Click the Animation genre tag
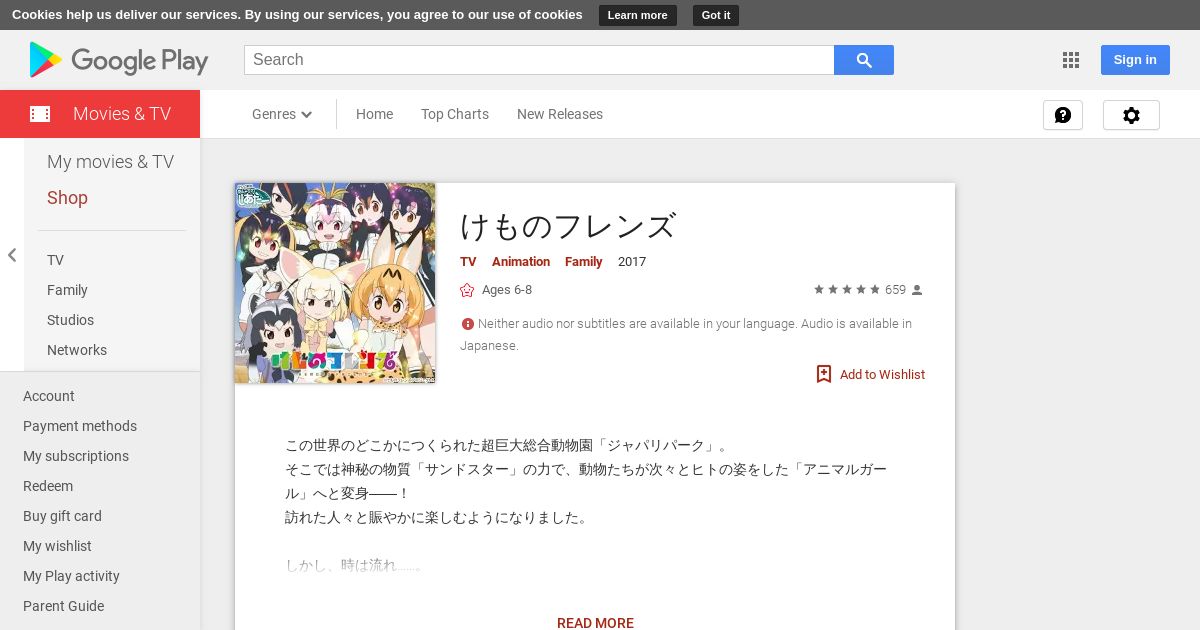Screen dimensions: 1200x630 [x=521, y=262]
